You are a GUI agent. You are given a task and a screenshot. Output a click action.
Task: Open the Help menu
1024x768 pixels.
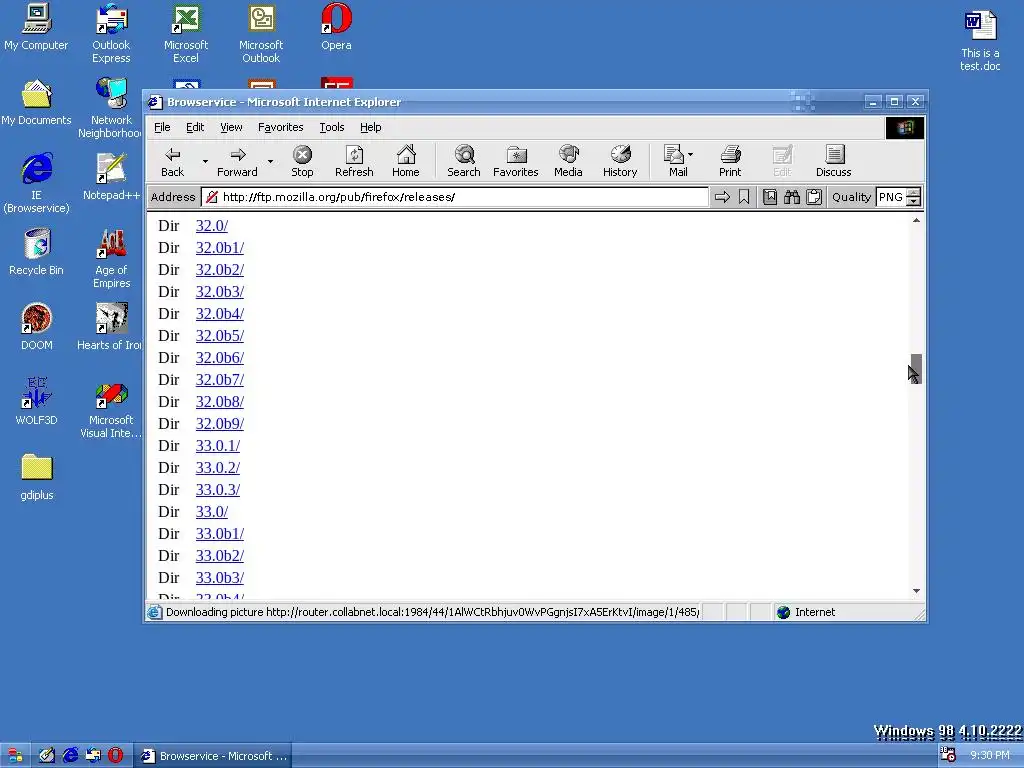[x=370, y=127]
